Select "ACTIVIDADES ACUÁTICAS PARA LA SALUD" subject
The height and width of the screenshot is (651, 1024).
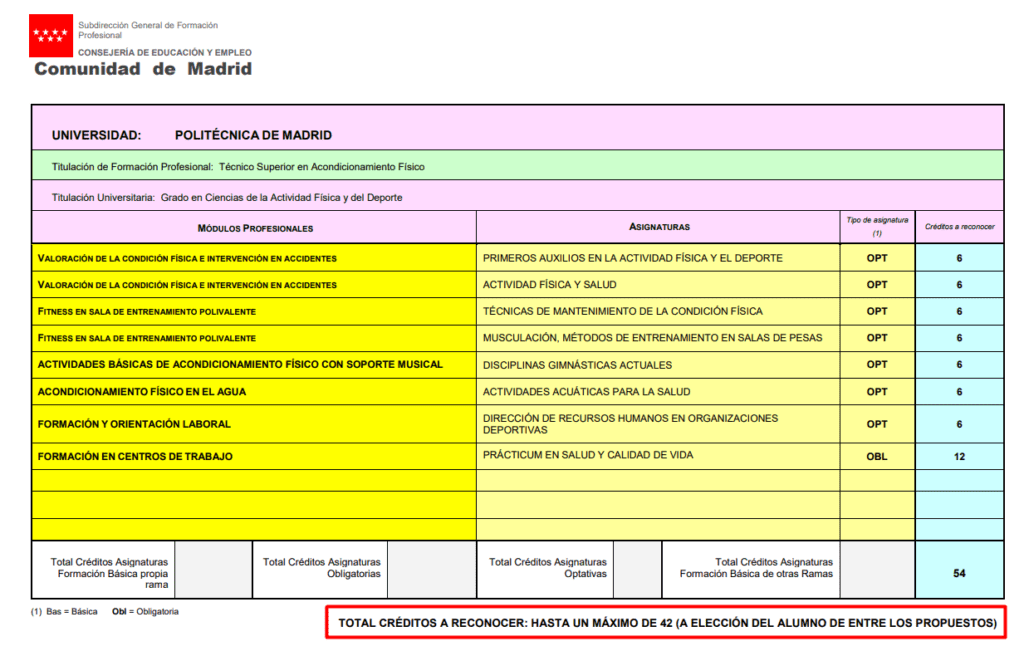click(586, 392)
